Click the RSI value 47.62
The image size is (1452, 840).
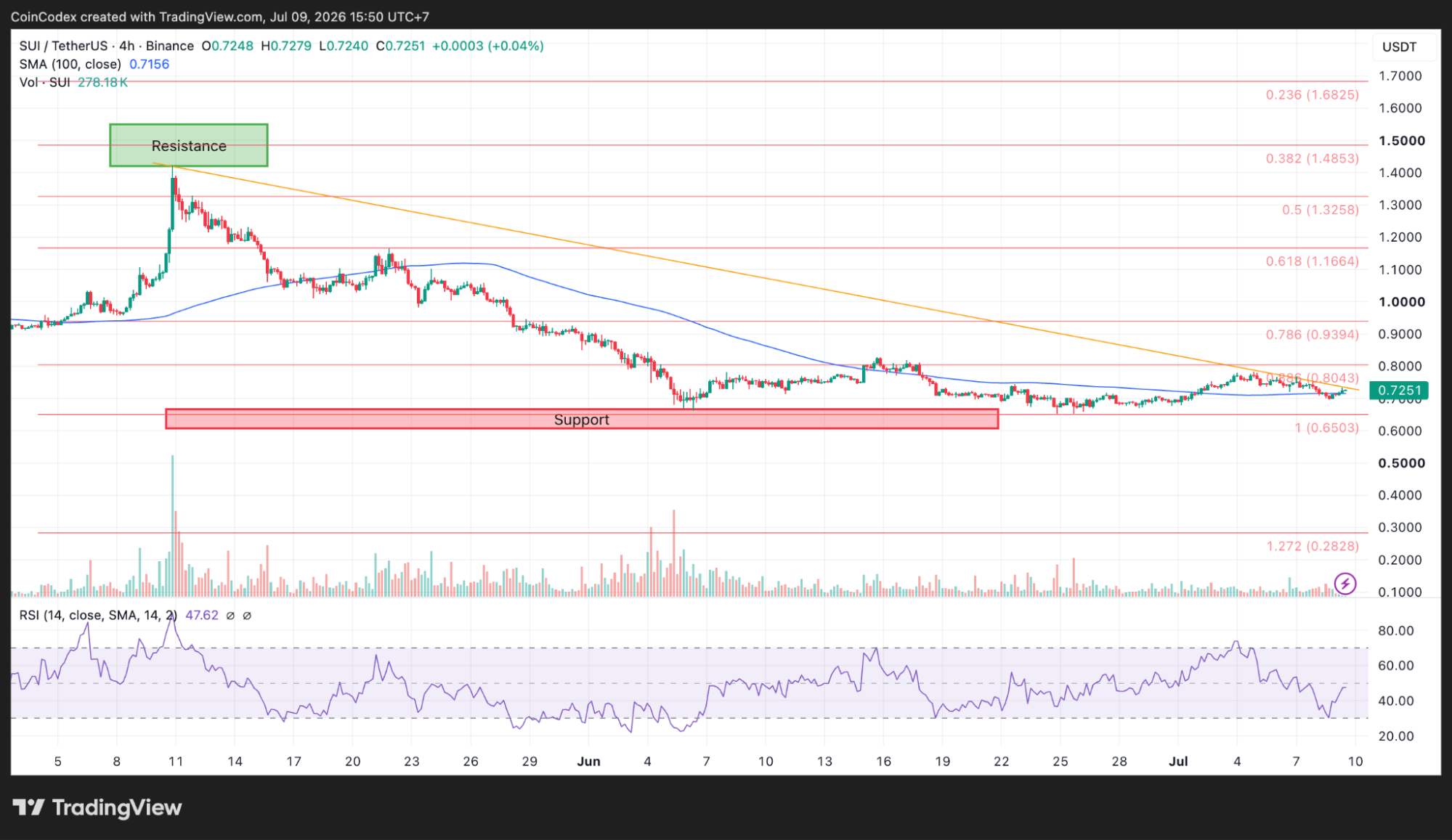pyautogui.click(x=202, y=616)
